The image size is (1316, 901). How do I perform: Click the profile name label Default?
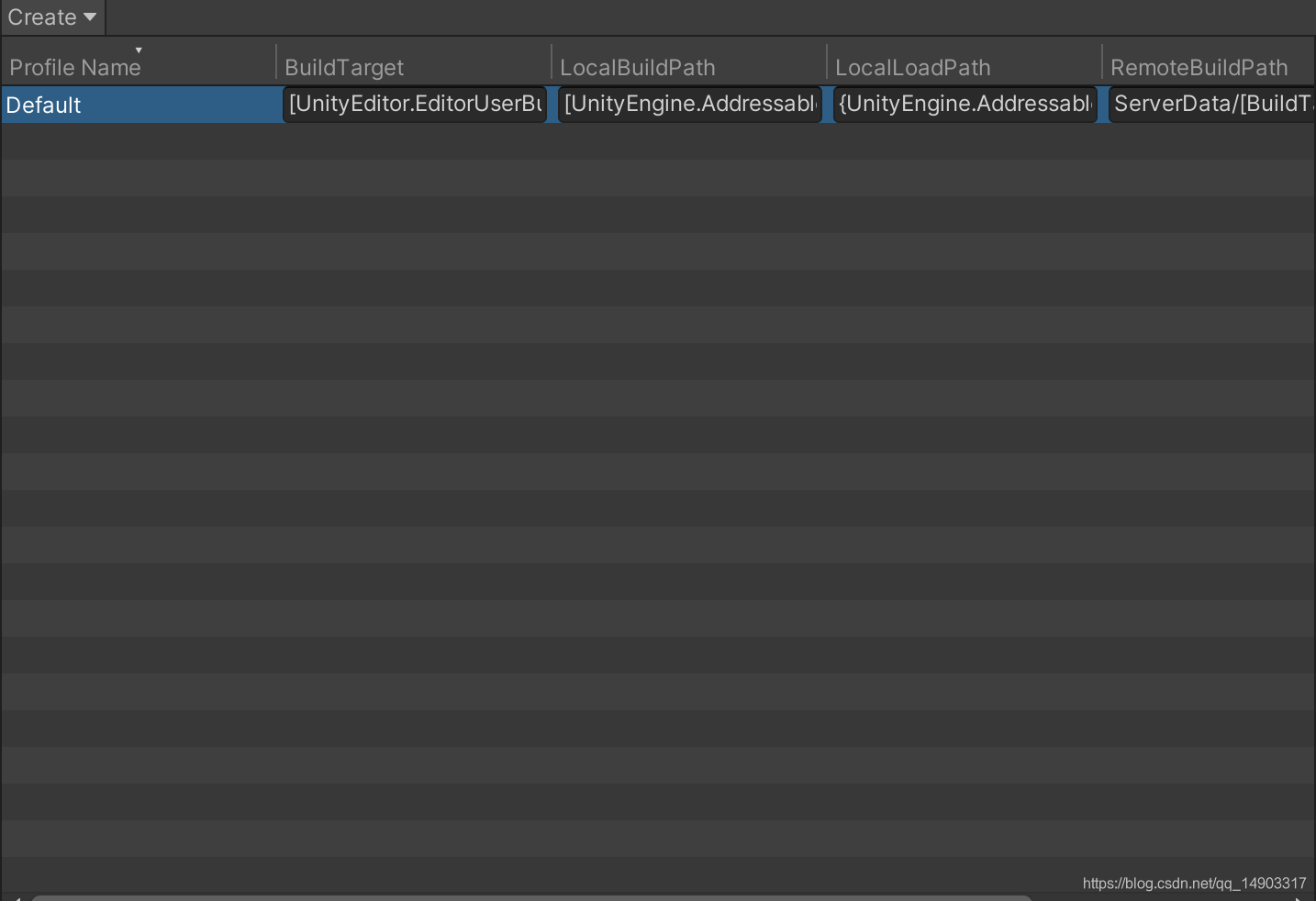click(43, 105)
